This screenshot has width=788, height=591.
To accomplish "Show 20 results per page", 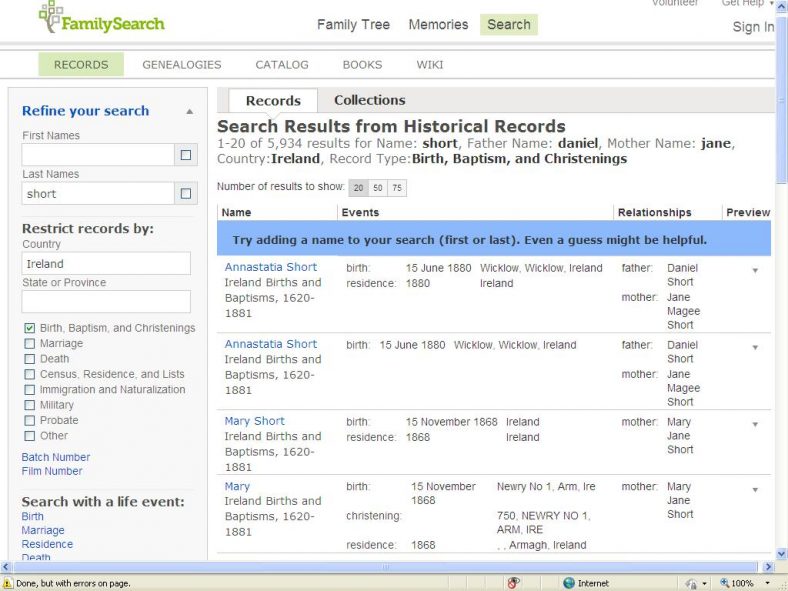I will [x=358, y=188].
